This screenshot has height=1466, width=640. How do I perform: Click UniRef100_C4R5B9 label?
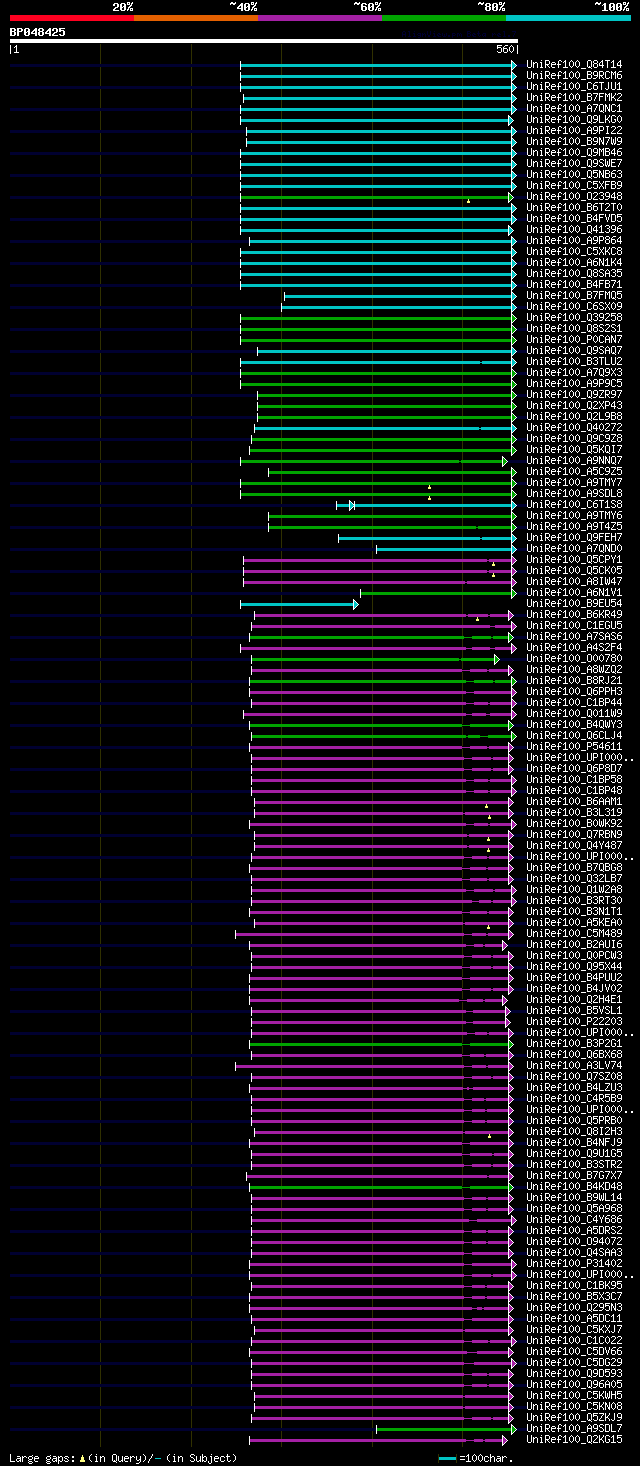tap(574, 1098)
